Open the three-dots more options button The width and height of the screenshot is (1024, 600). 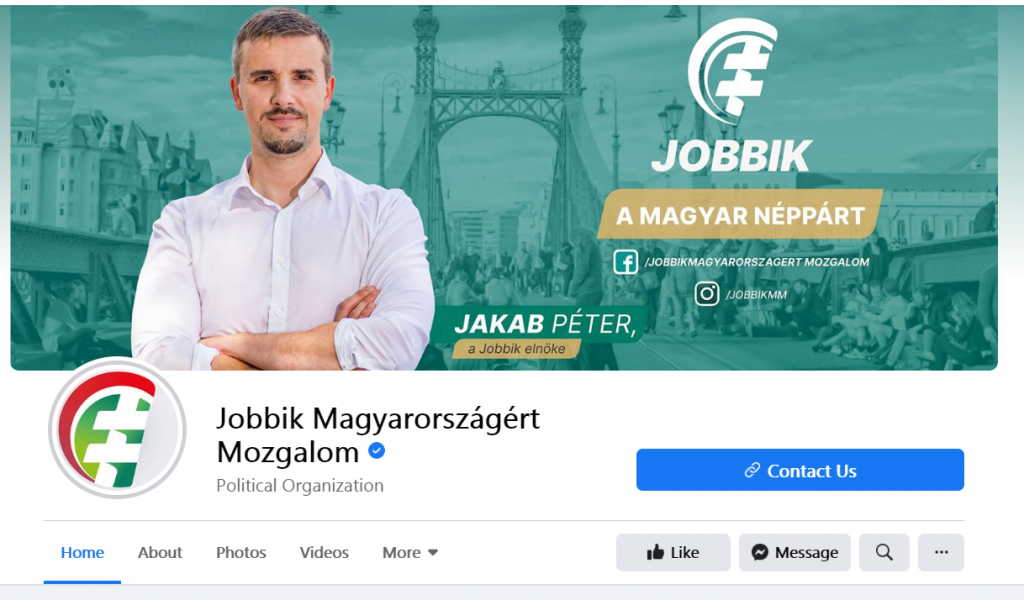(941, 552)
